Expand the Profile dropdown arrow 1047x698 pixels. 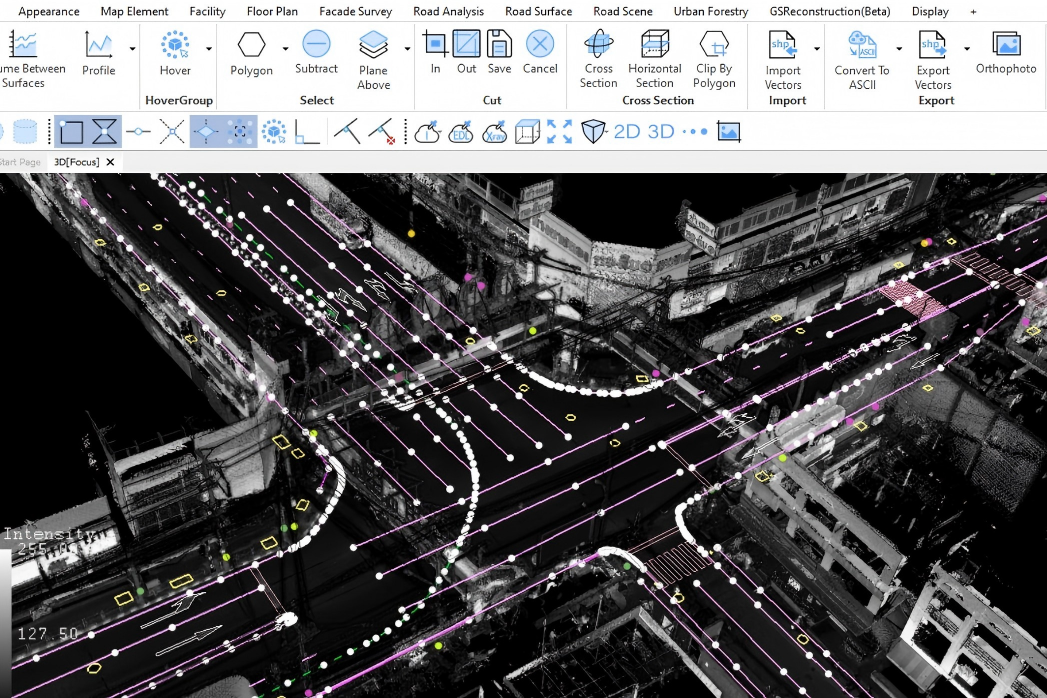click(132, 48)
